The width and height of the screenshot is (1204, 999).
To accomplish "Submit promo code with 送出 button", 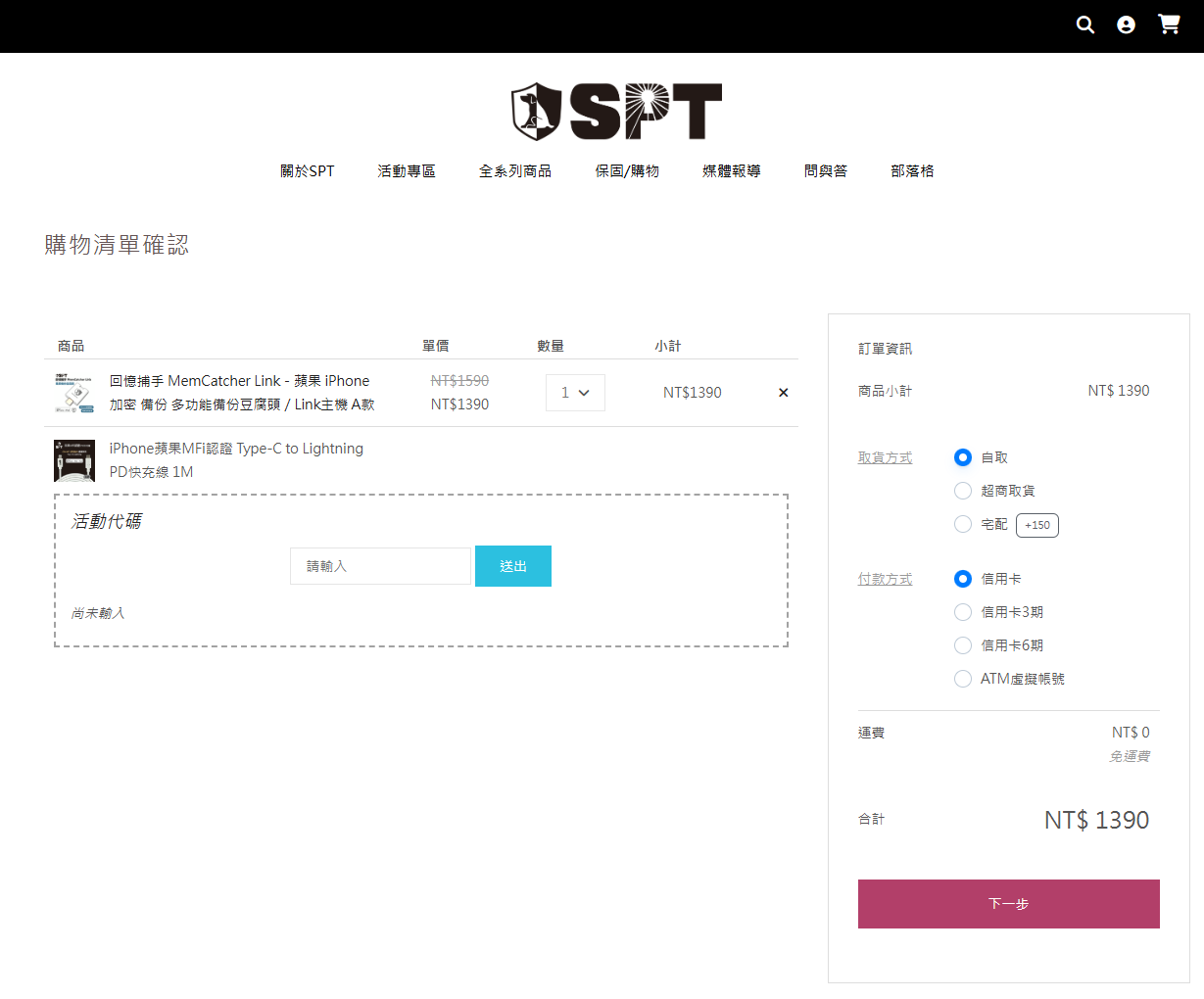I will [513, 566].
